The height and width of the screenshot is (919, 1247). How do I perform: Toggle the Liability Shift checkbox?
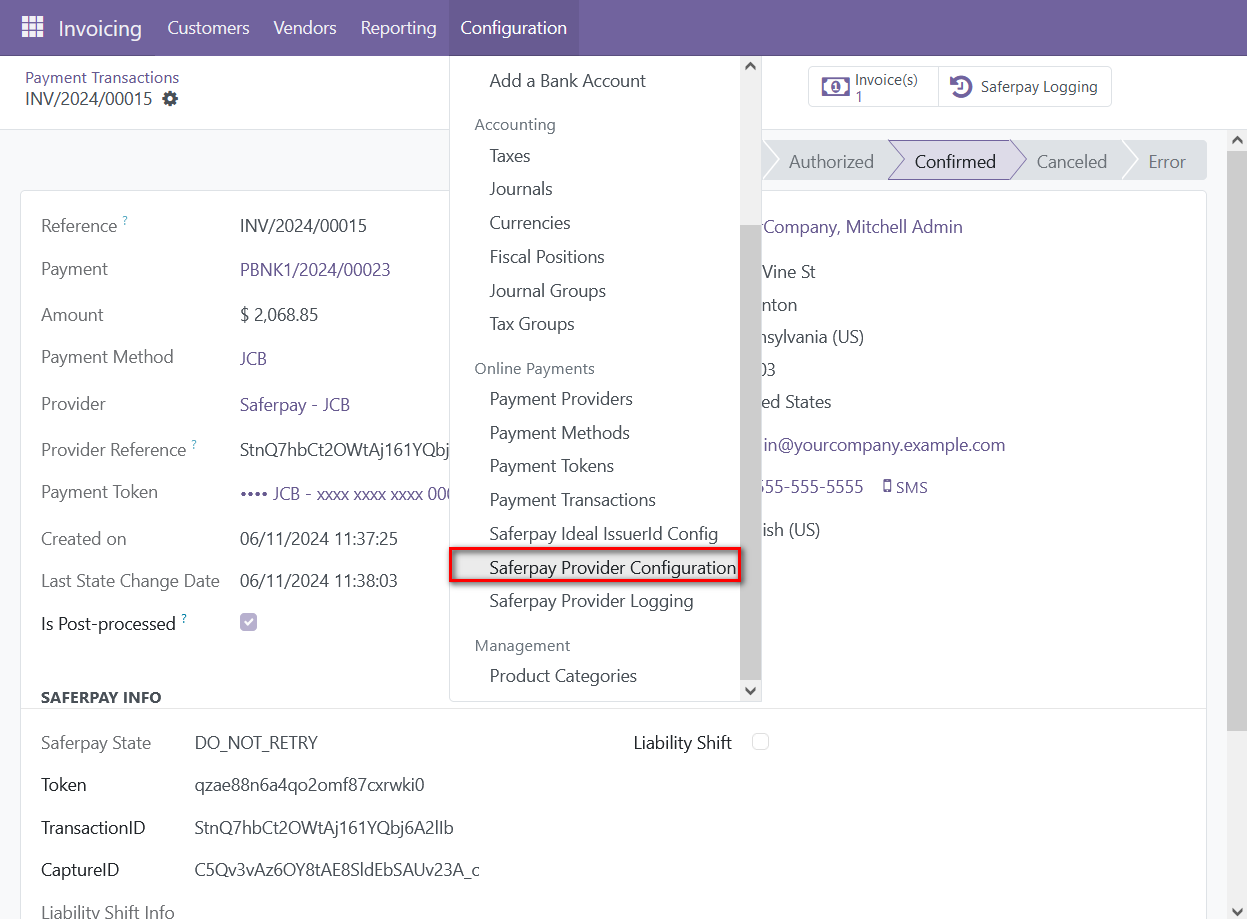[x=760, y=742]
